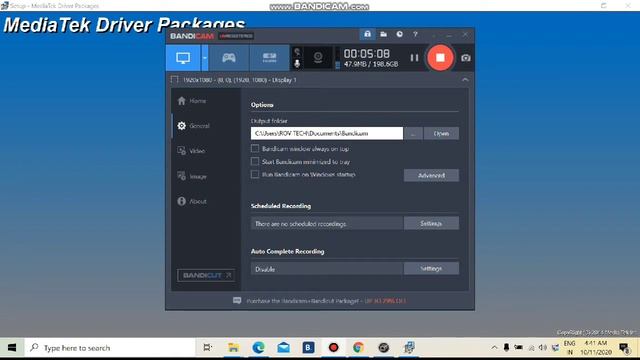Switch to MediaTek setup taskbar icon

coord(409,348)
